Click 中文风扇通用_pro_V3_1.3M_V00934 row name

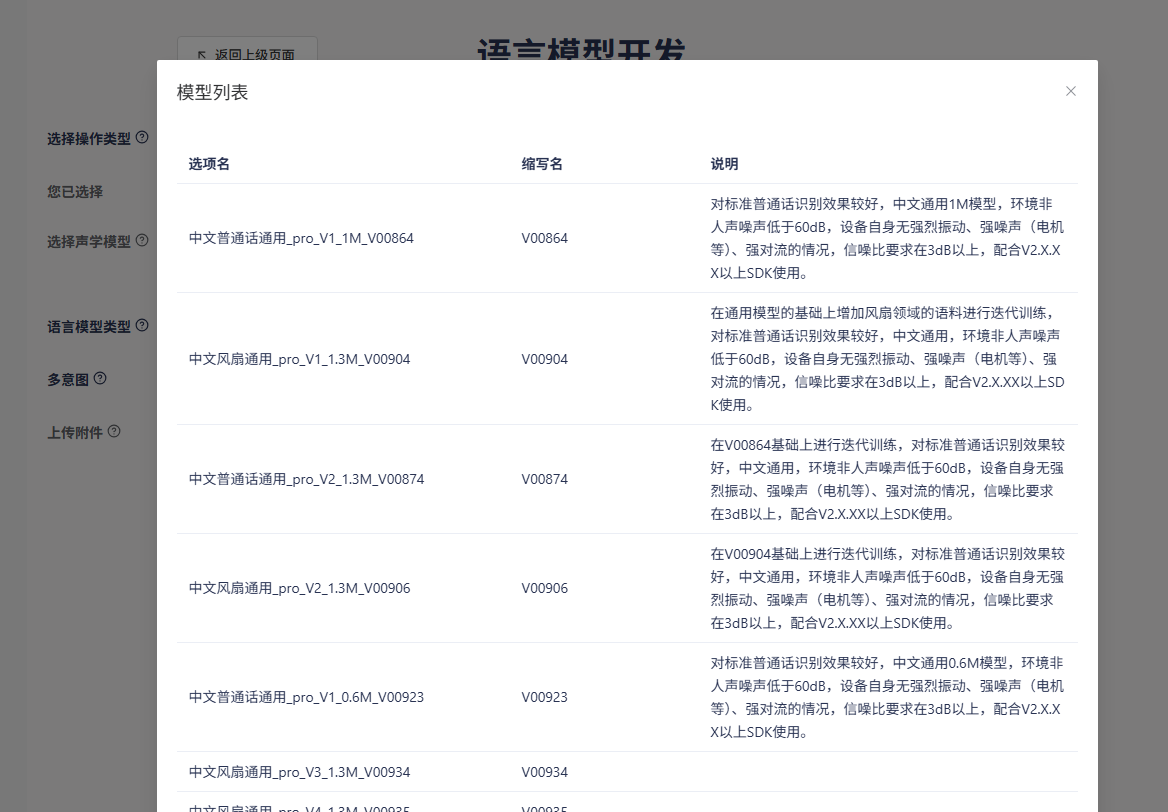(299, 772)
